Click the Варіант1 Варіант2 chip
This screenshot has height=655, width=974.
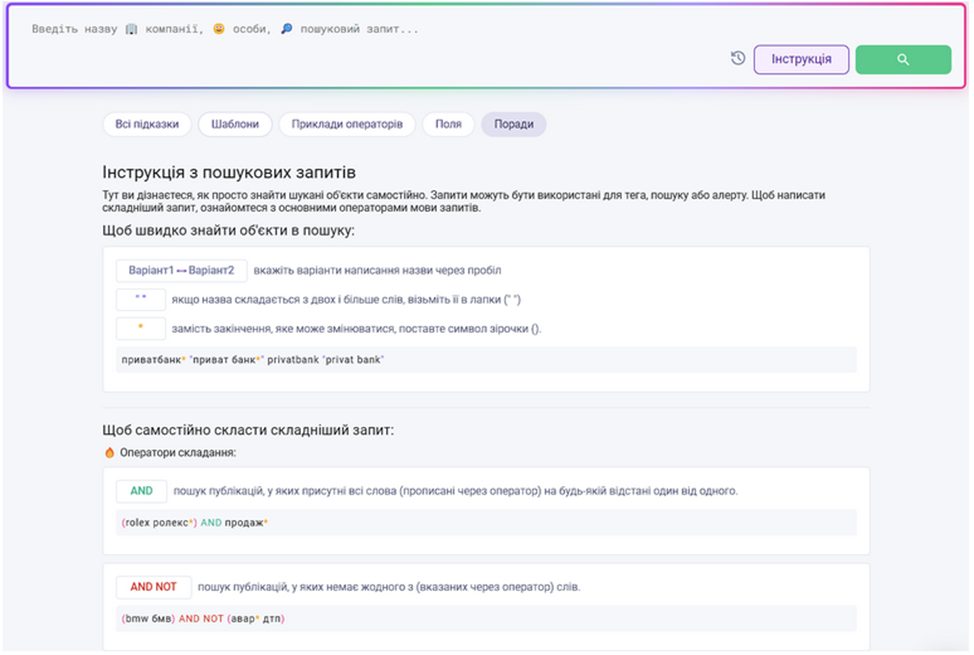[x=181, y=271]
